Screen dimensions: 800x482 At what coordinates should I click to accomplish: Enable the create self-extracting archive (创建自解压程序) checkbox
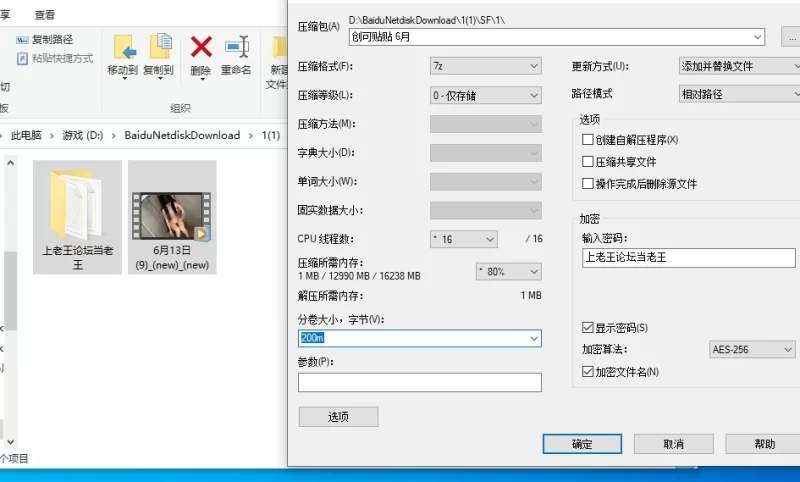click(588, 140)
